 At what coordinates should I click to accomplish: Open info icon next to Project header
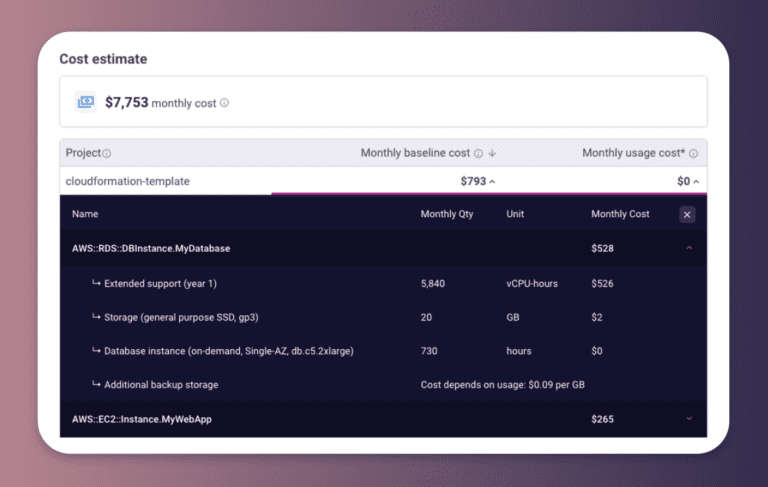[x=107, y=154]
